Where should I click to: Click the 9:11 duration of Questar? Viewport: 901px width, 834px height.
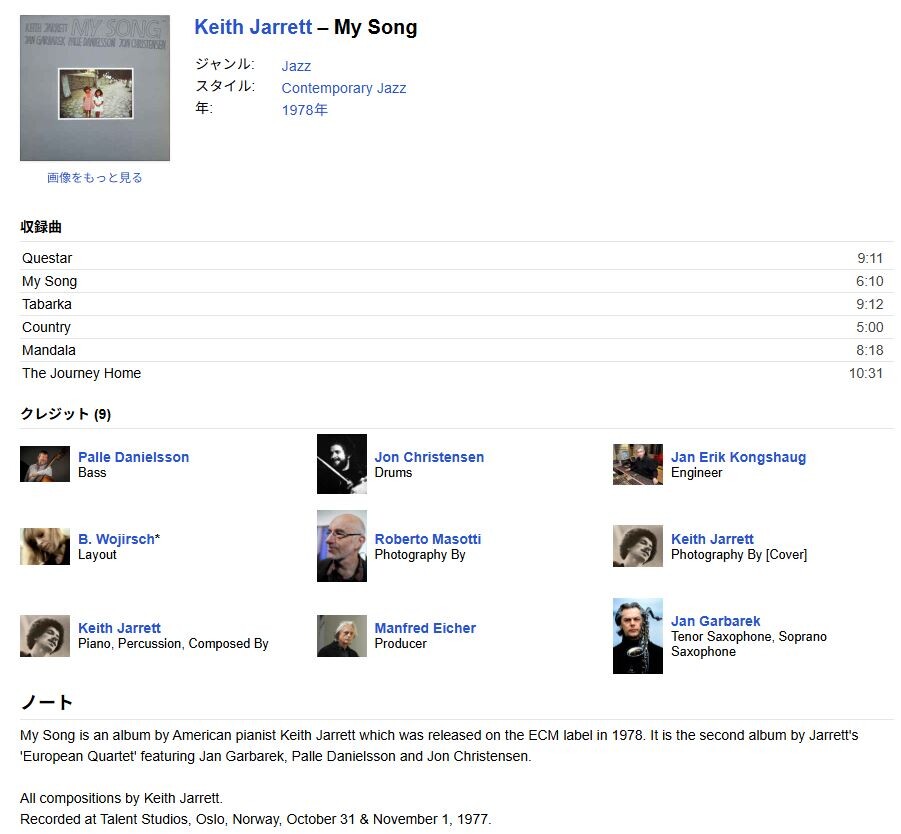tap(870, 258)
